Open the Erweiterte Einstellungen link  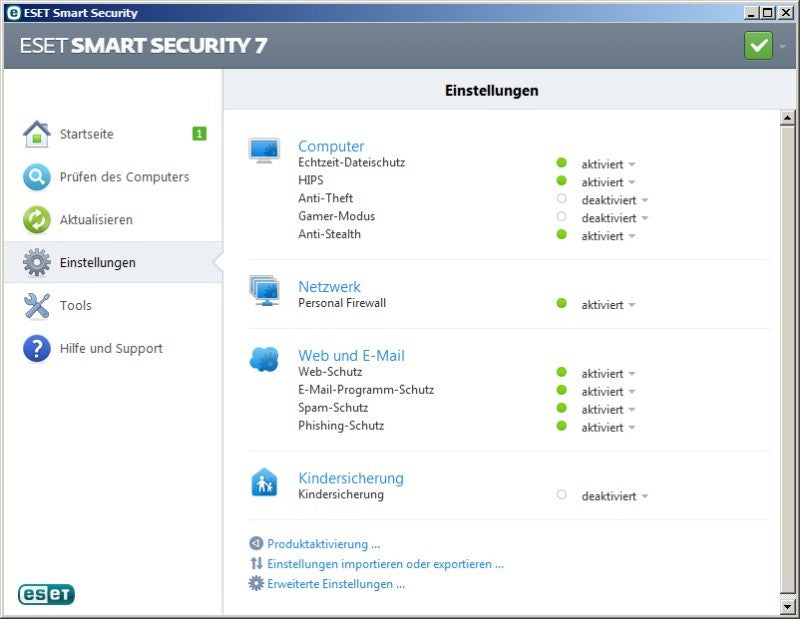tap(336, 584)
